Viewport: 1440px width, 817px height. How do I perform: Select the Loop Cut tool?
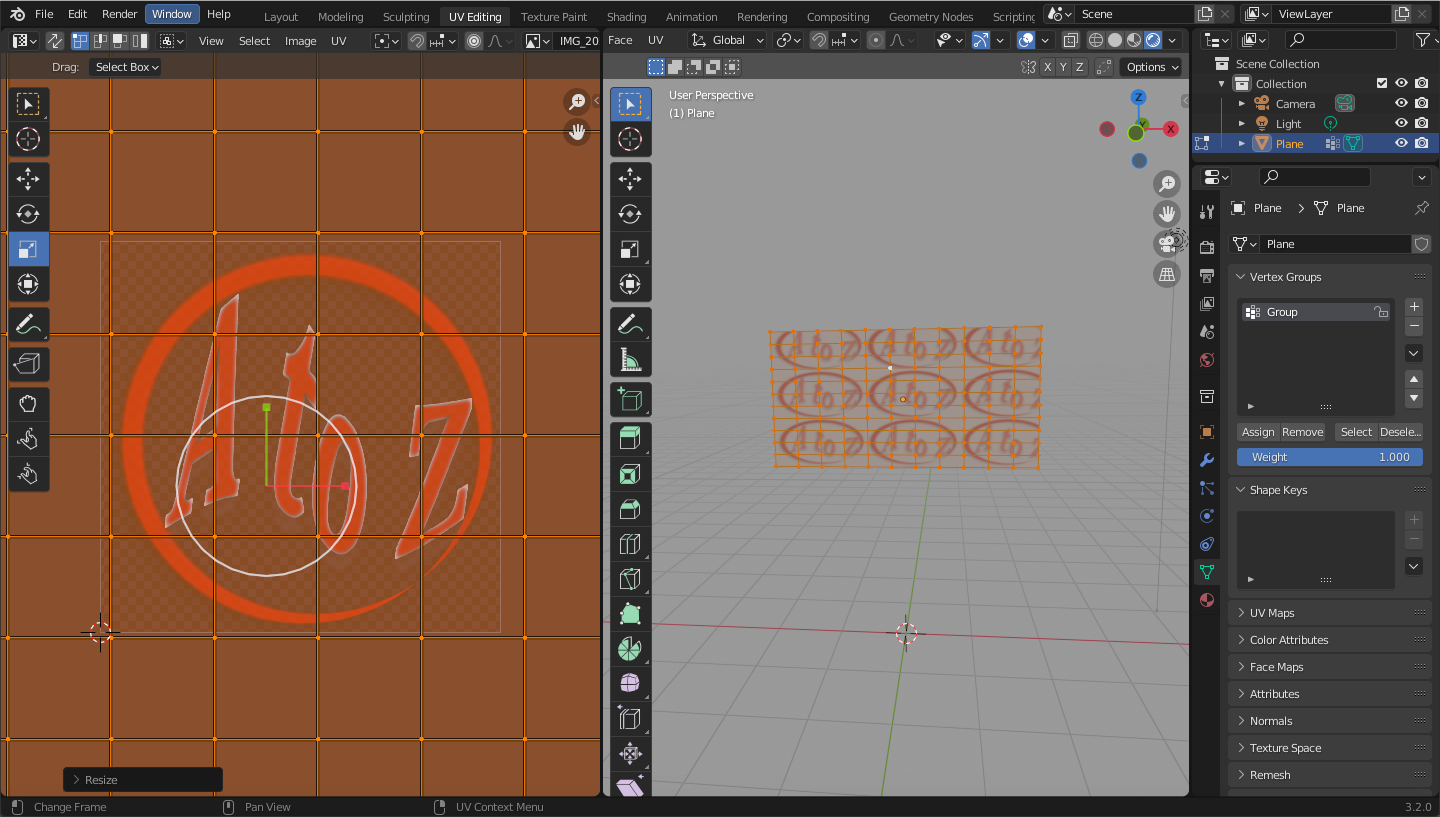[630, 544]
